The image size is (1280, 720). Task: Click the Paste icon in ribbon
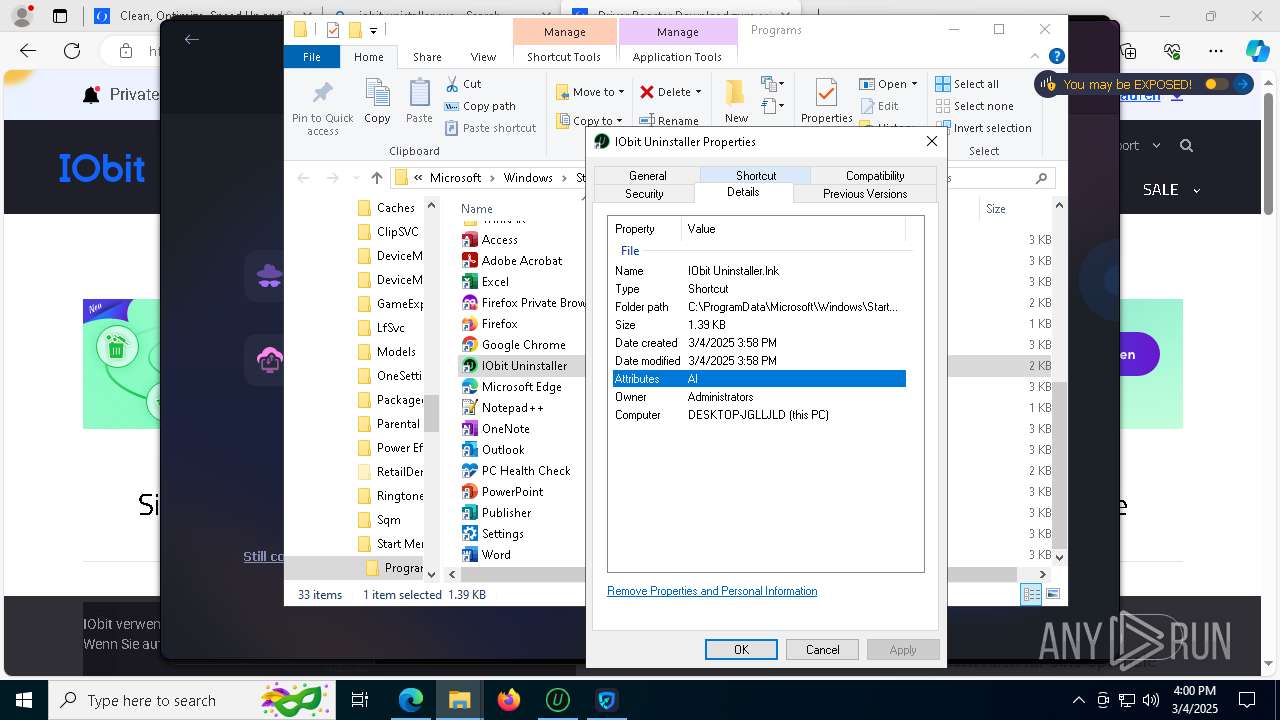[x=419, y=93]
